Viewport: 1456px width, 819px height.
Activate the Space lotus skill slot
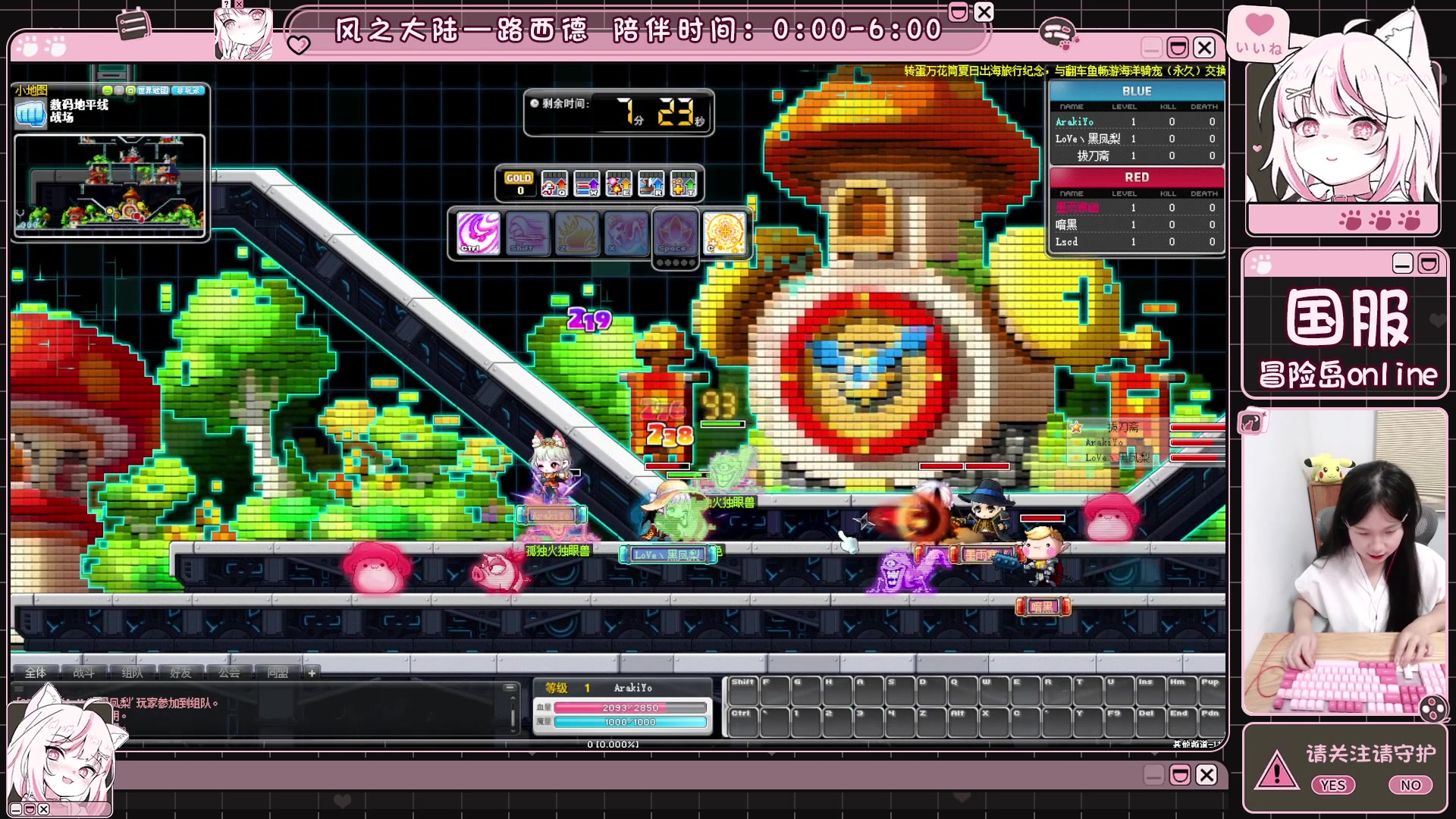click(x=675, y=232)
